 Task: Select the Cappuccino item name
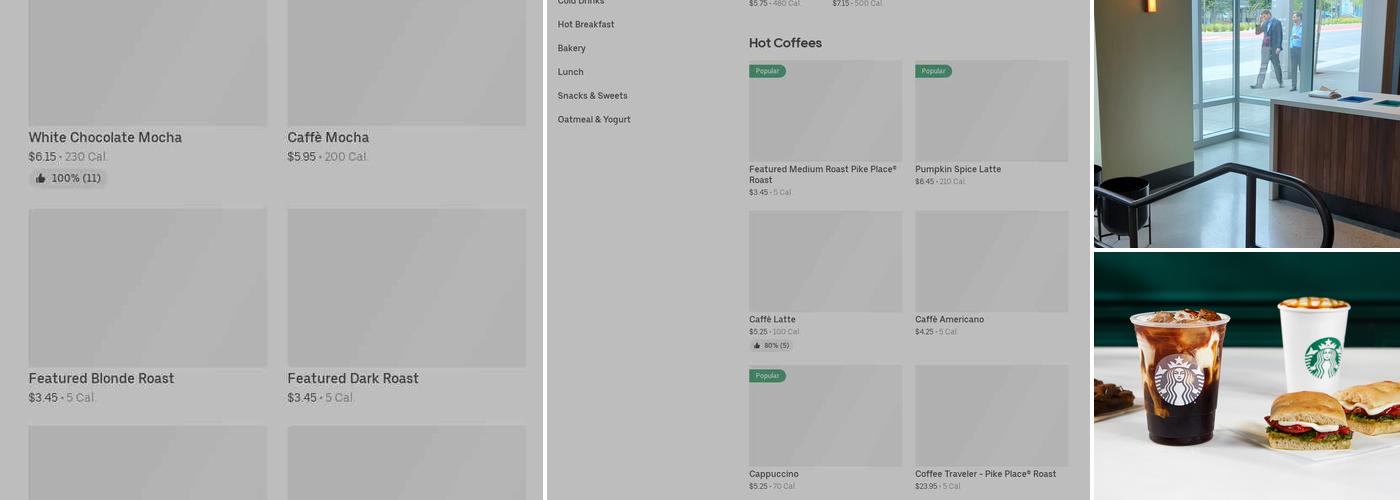(x=774, y=474)
